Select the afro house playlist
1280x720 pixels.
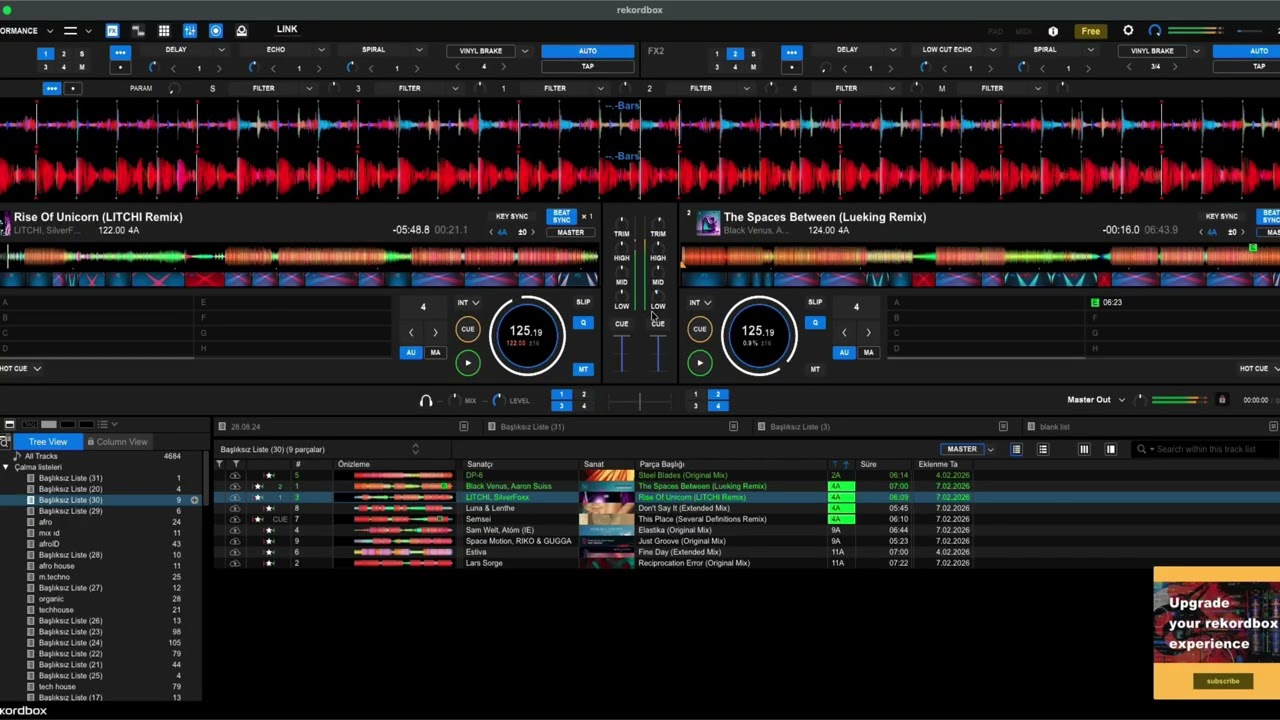click(56, 566)
